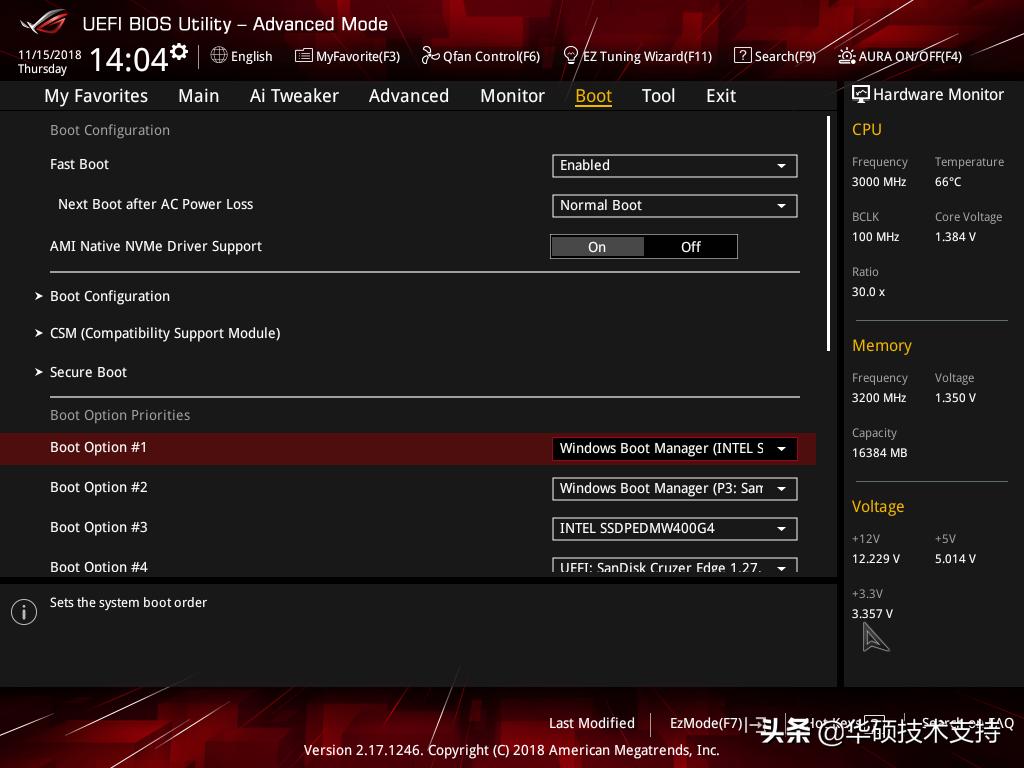Switch to the Ai Tweaker tab

click(294, 96)
